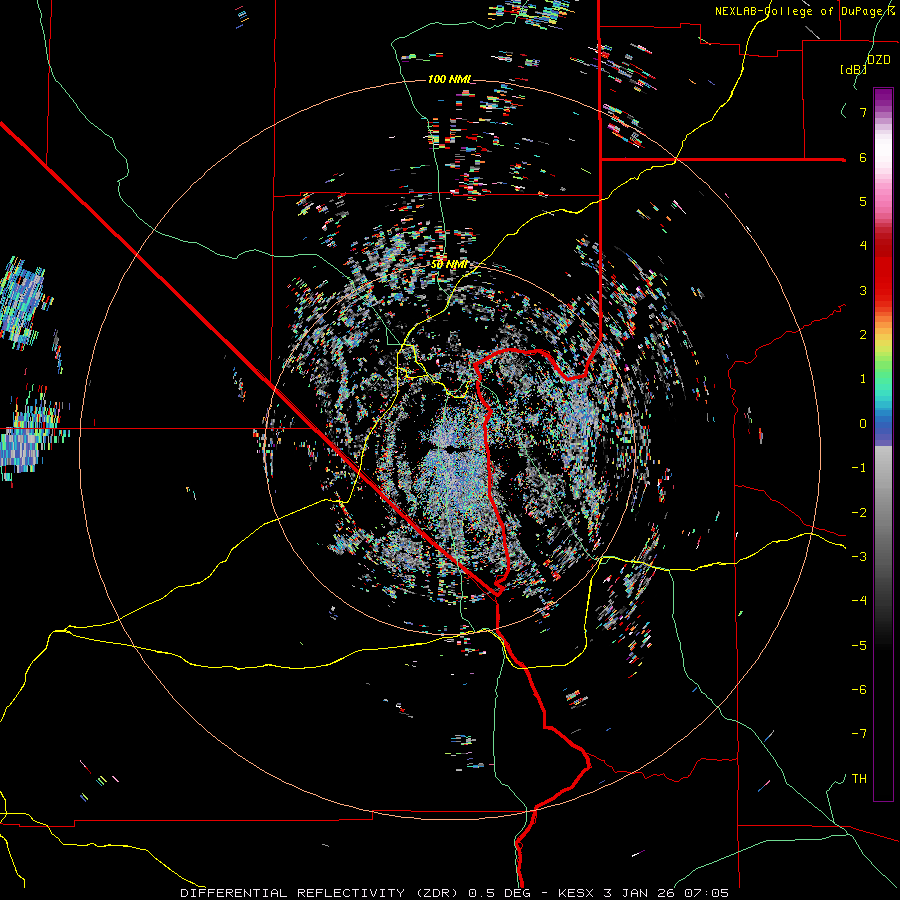Click the "5" value on the color scale
The image size is (900, 900).
pyautogui.click(x=863, y=201)
